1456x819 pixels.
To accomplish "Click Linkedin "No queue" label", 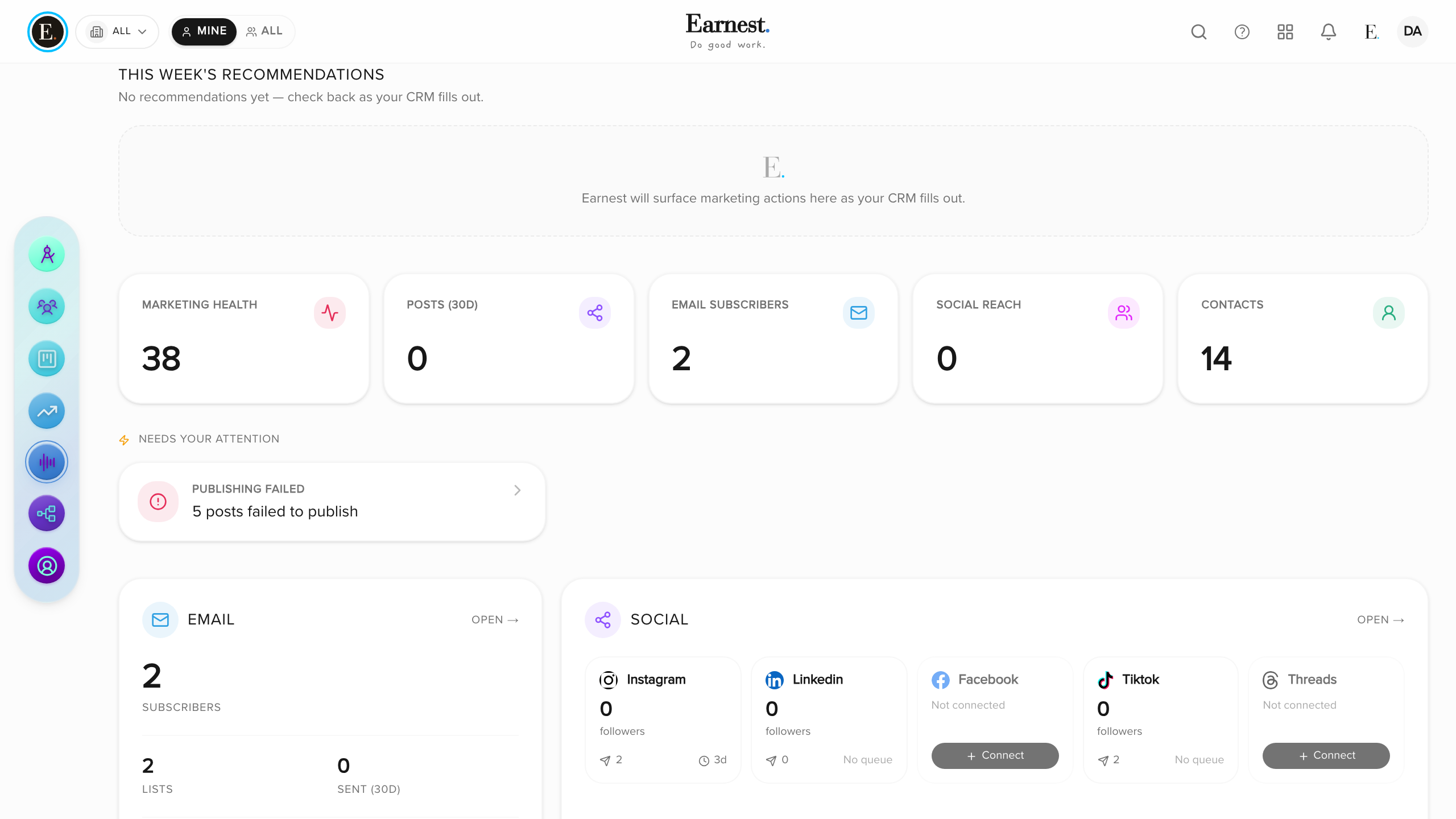I will (868, 760).
